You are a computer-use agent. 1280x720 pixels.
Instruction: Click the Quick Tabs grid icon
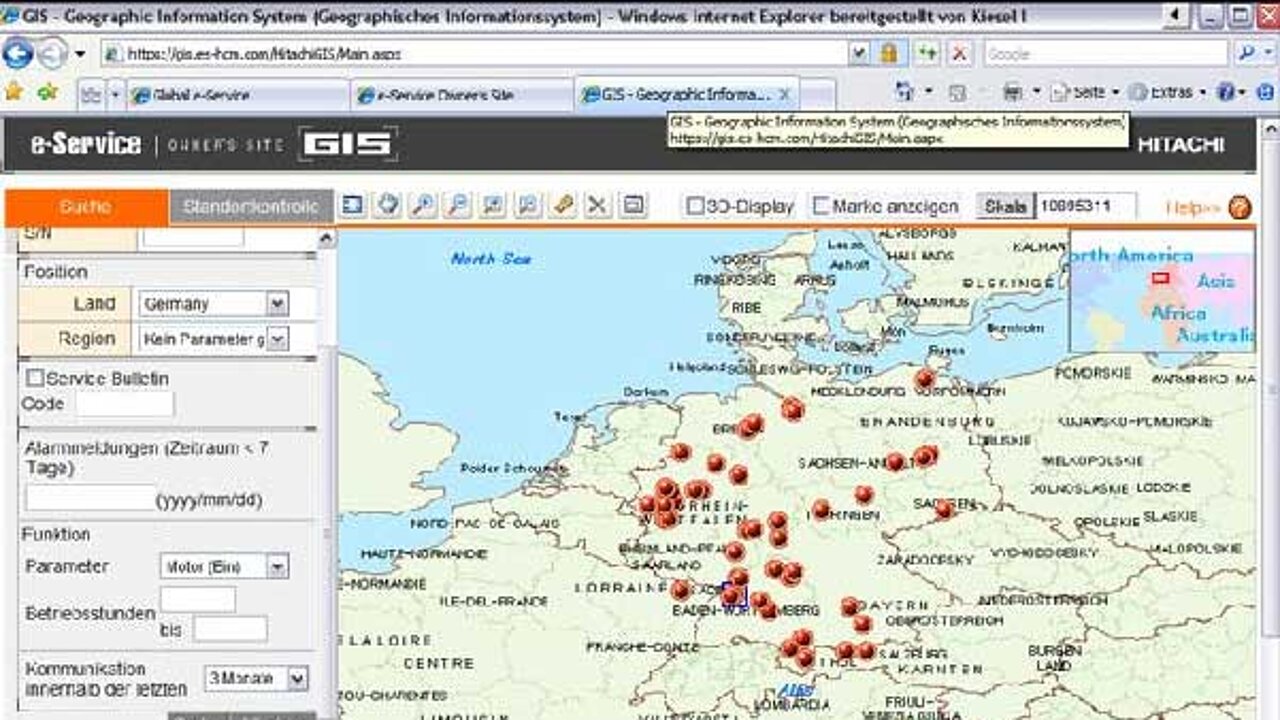(x=92, y=95)
